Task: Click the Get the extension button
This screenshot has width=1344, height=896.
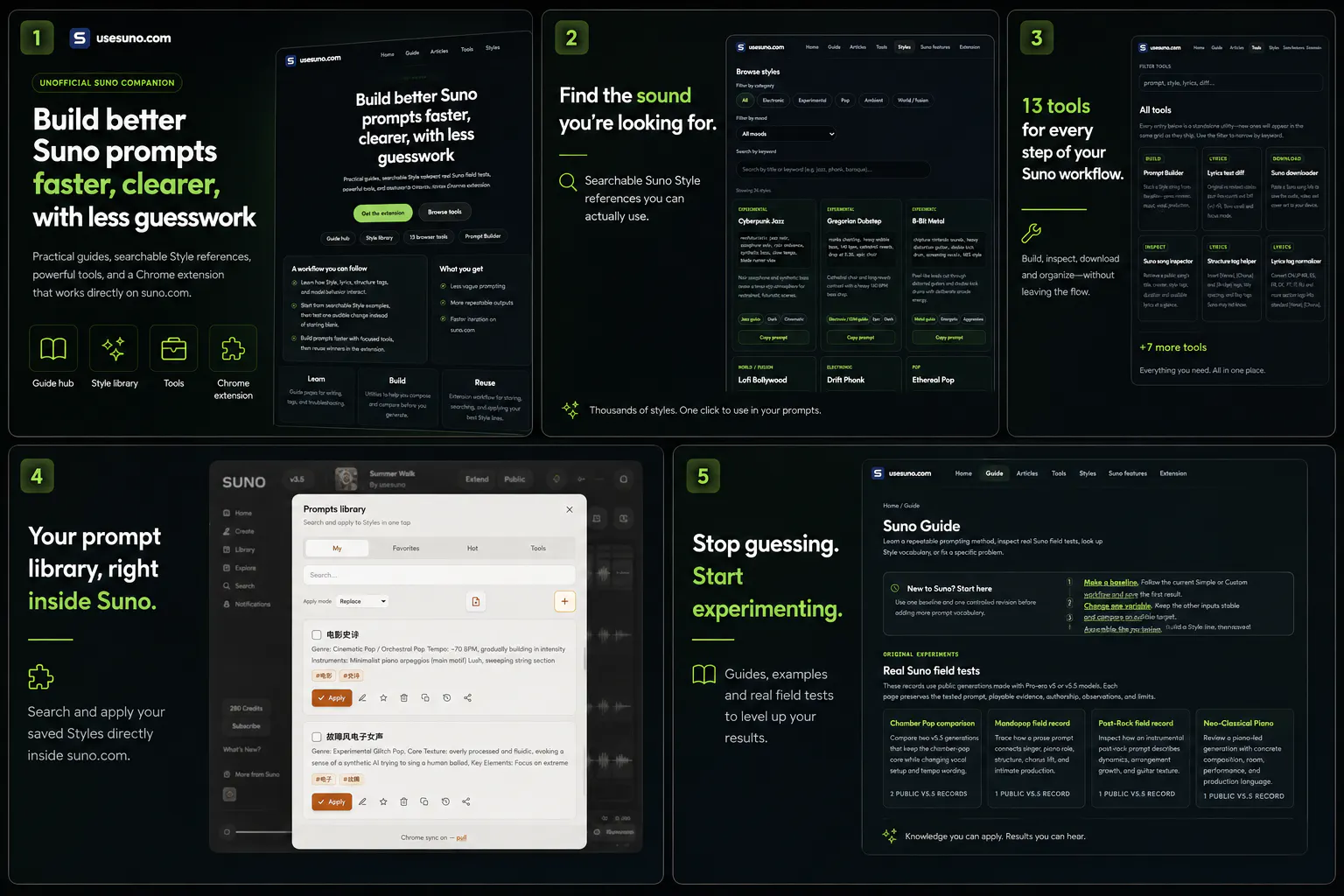Action: point(383,213)
